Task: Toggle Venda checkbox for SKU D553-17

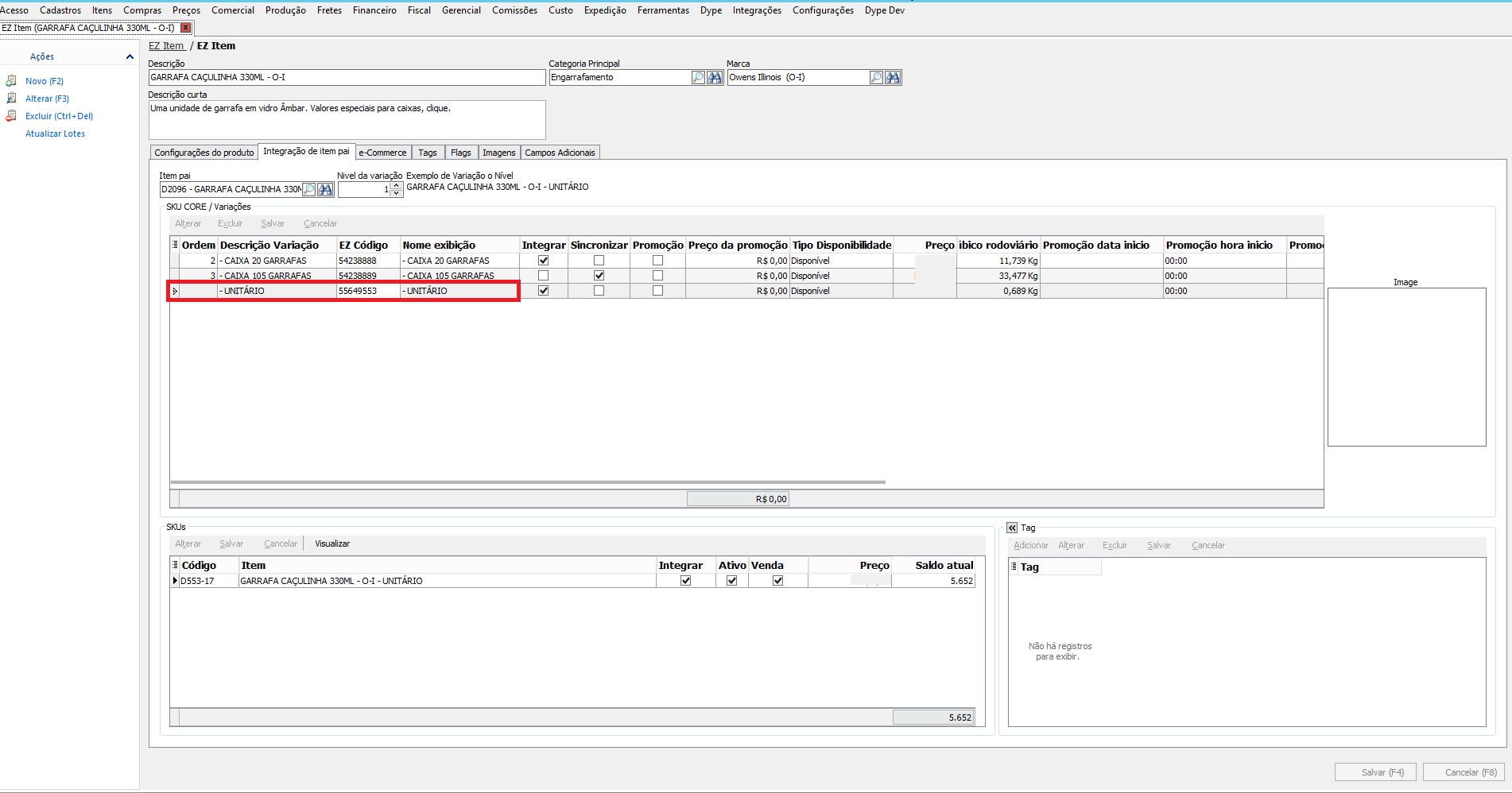Action: click(778, 581)
